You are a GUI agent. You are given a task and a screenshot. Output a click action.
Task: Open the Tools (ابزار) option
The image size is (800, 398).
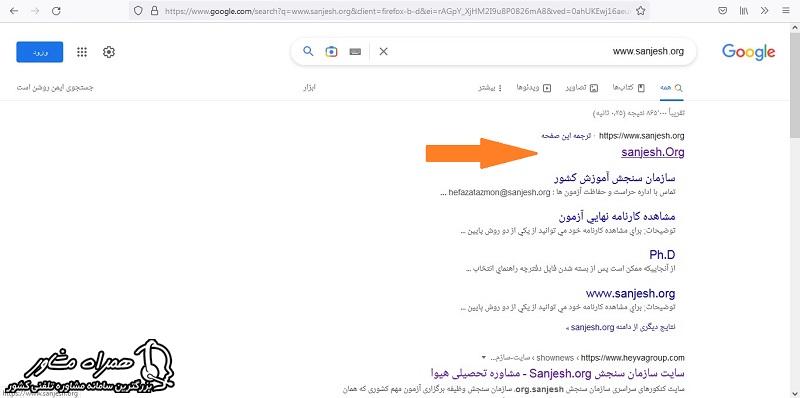coord(310,88)
